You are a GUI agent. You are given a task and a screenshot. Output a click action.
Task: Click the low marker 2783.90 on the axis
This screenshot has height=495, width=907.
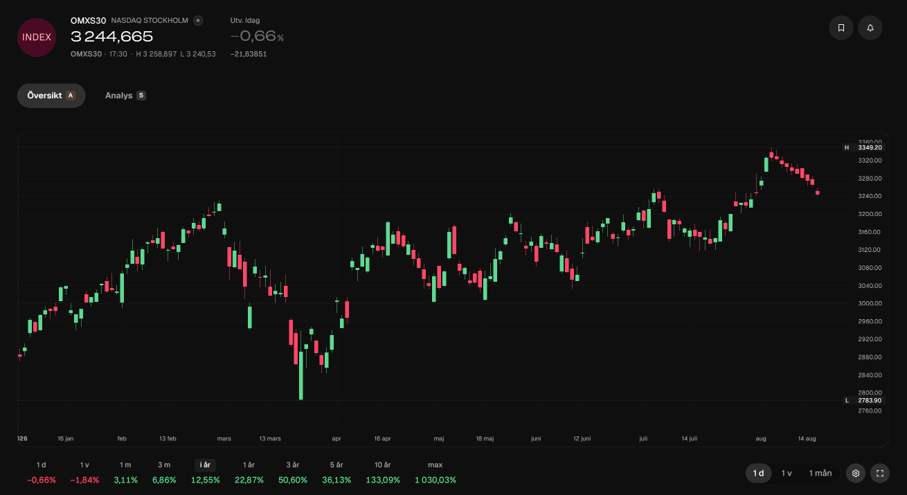(869, 400)
